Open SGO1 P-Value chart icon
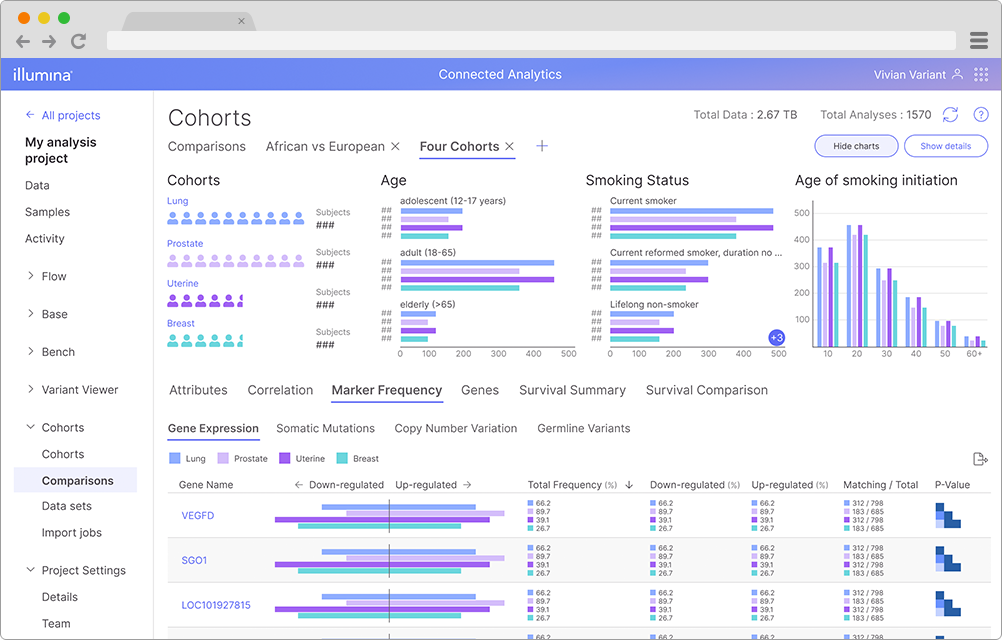 948,559
